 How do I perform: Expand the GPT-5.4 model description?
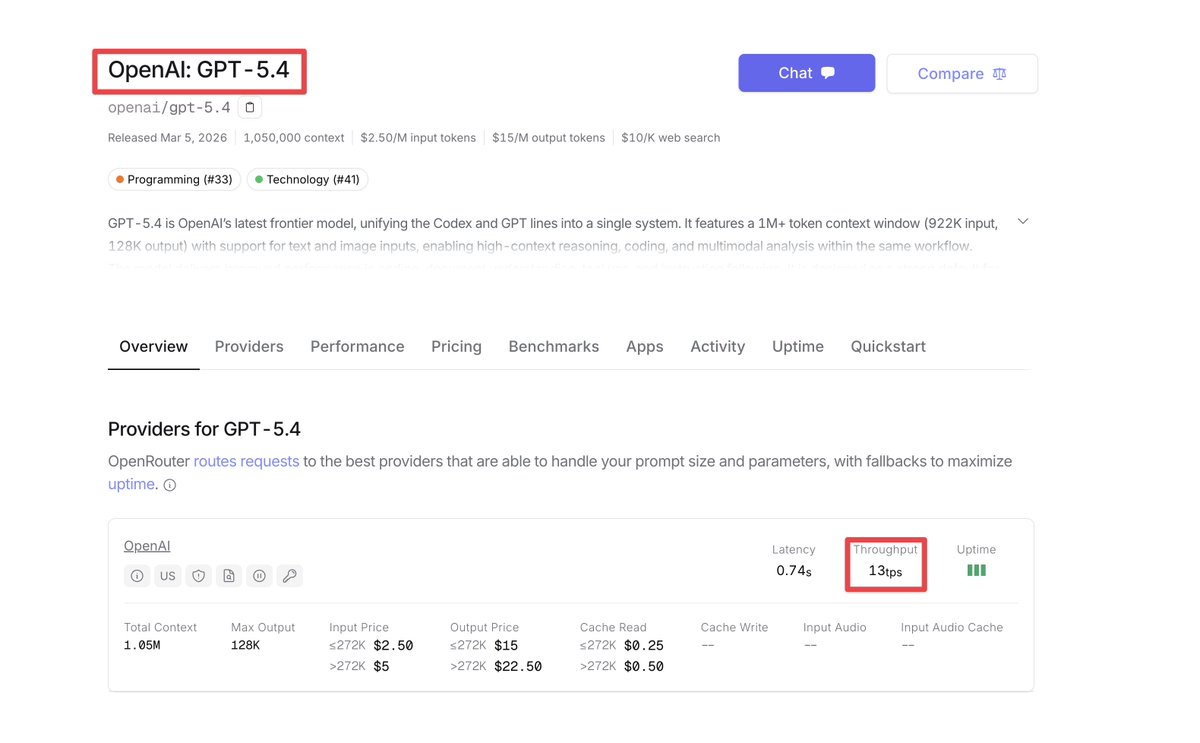point(1022,221)
